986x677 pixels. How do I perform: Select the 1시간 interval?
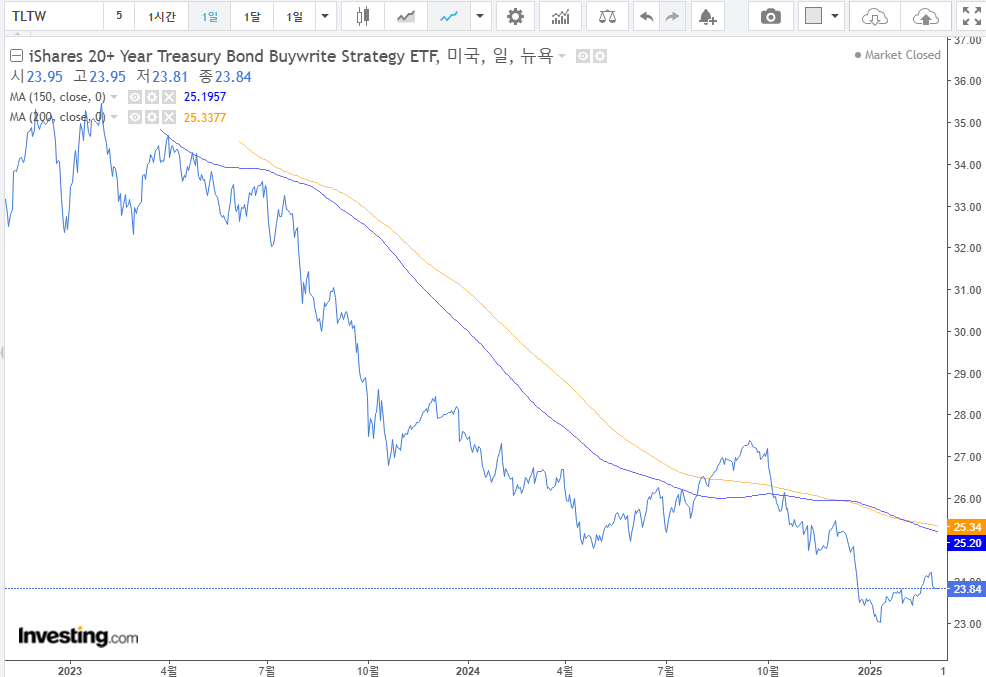tap(162, 16)
